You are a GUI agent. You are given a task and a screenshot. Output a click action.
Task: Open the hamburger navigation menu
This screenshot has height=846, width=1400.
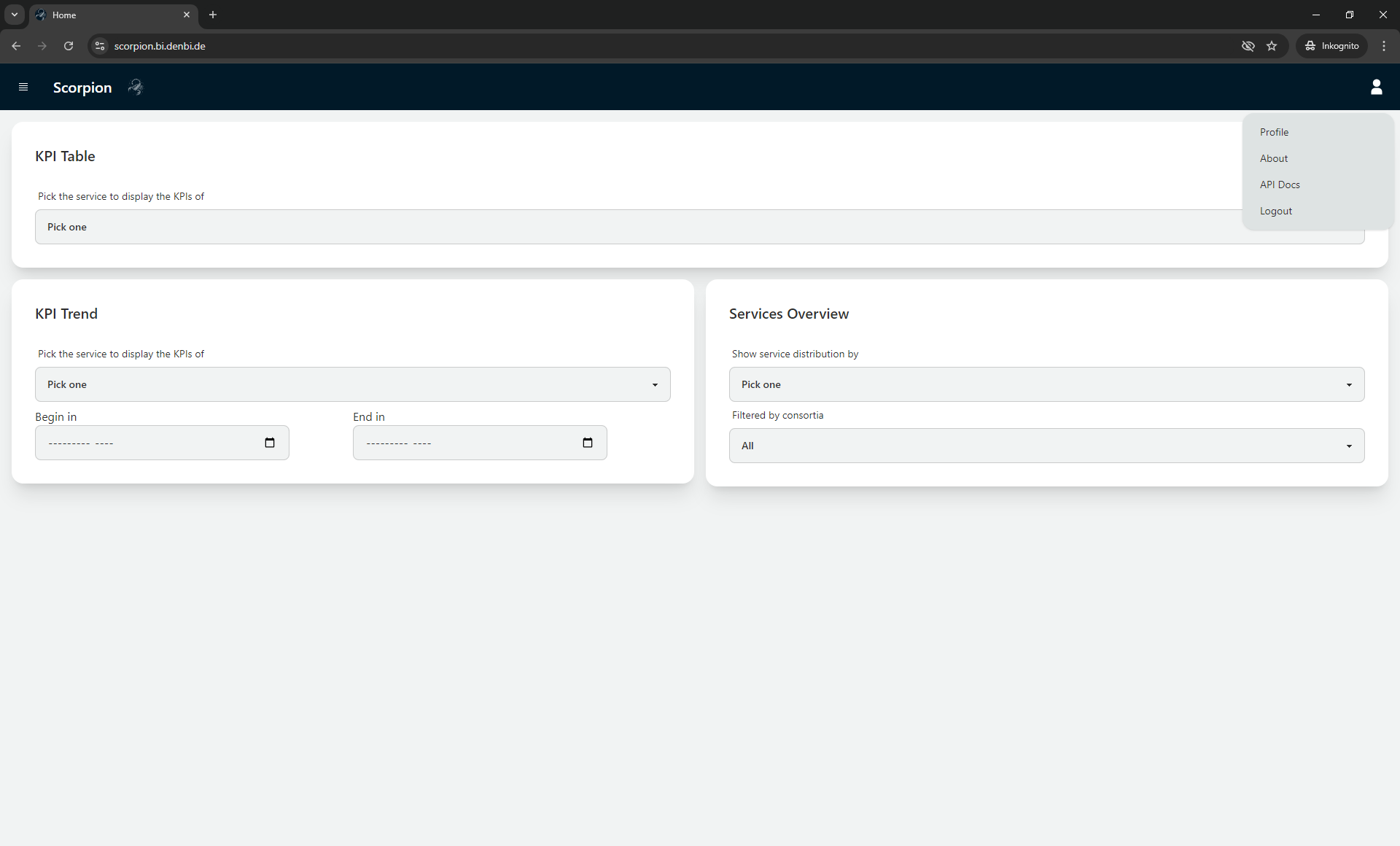coord(23,88)
